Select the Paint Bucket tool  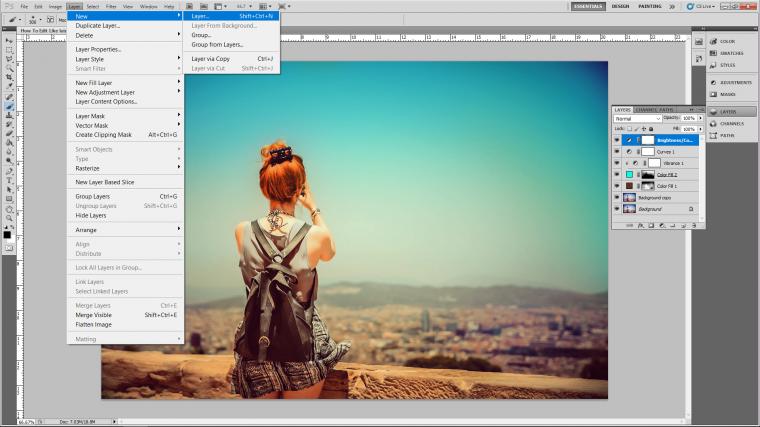click(x=9, y=143)
